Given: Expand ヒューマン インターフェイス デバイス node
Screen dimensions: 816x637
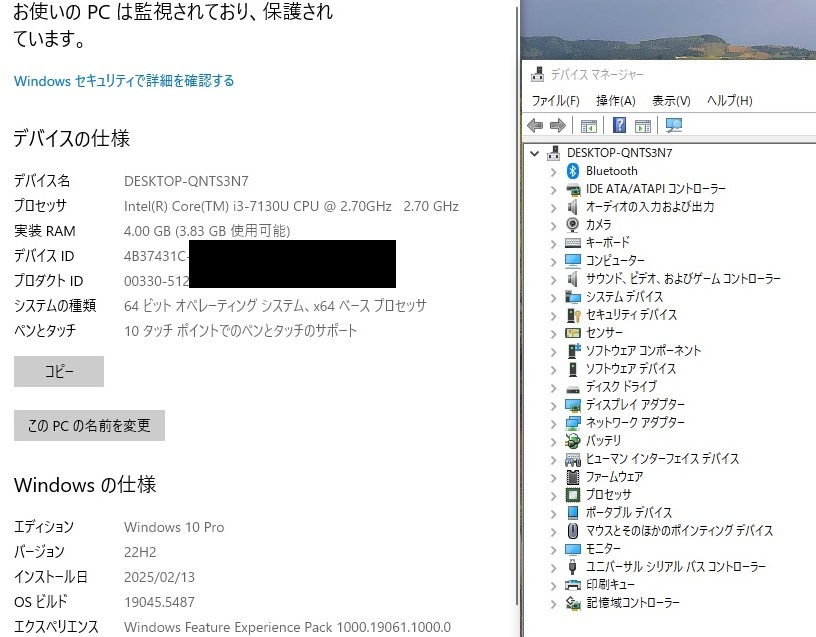Looking at the screenshot, I should [553, 460].
